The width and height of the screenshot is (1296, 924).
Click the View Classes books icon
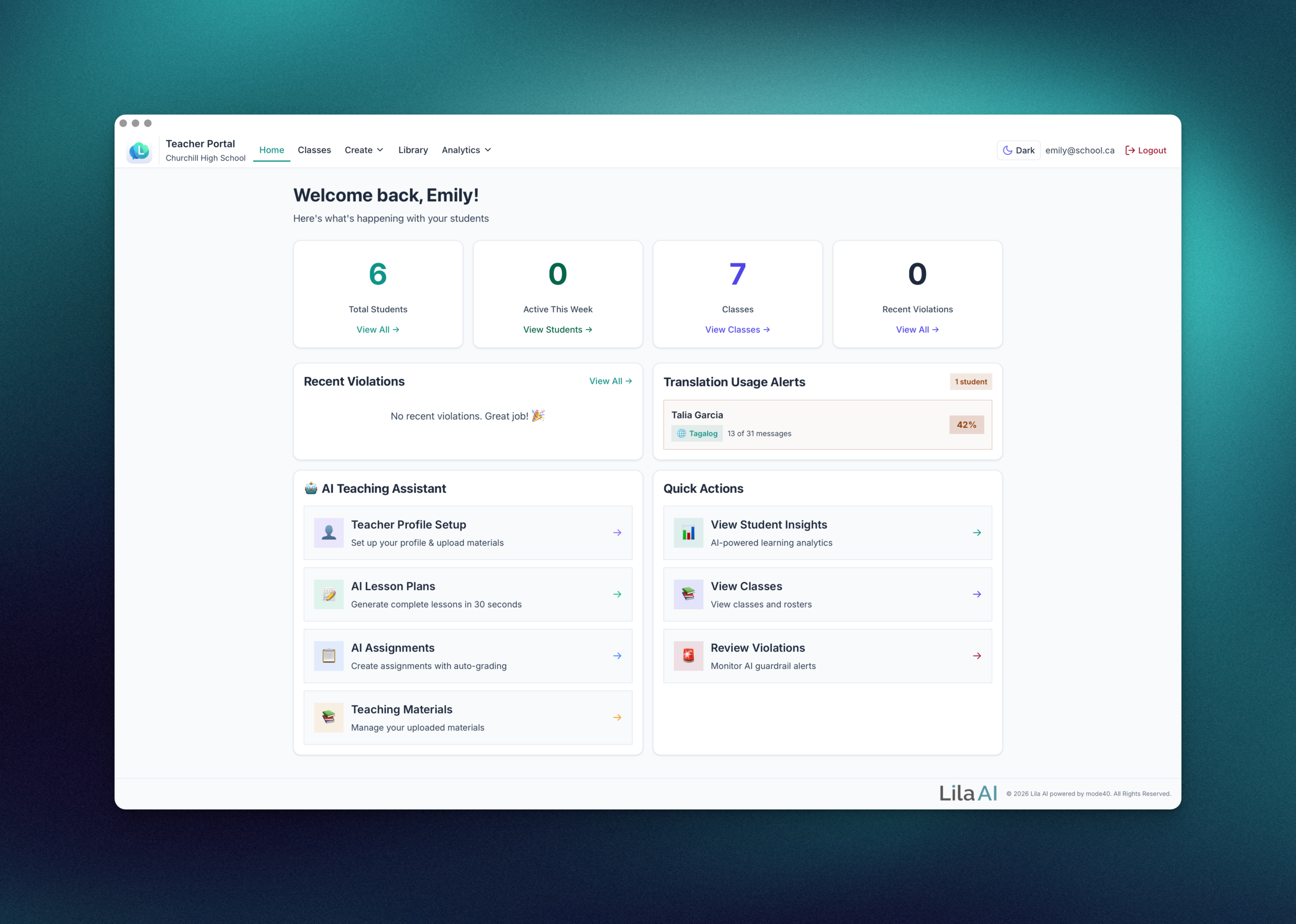(688, 594)
